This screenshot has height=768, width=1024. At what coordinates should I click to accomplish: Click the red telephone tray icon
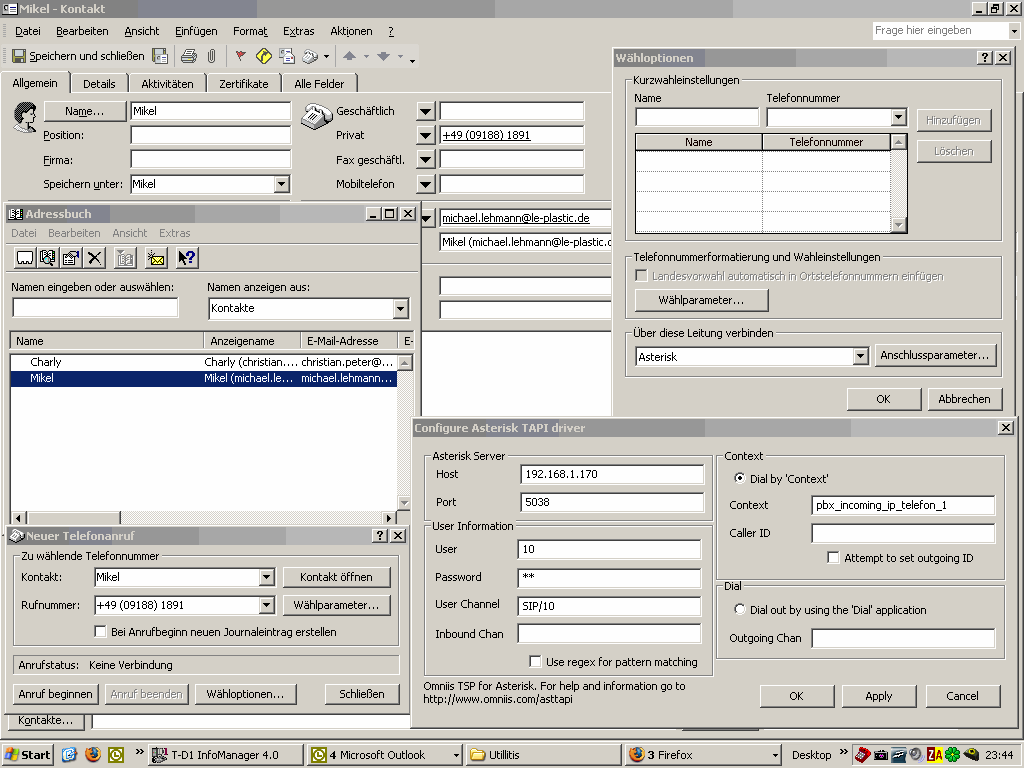[x=863, y=755]
